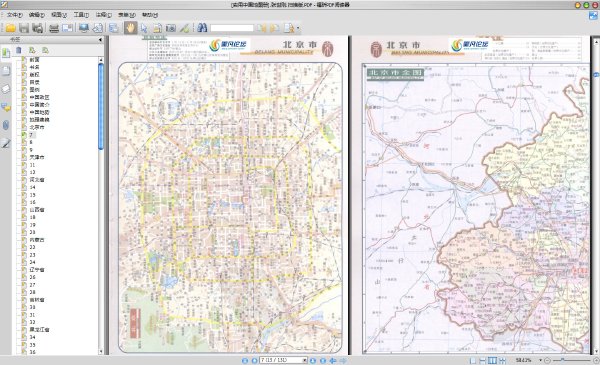This screenshot has width=600, height=365.
Task: Delete bookmark using the trash icon in bookmarks panel
Action: pyautogui.click(x=19, y=50)
